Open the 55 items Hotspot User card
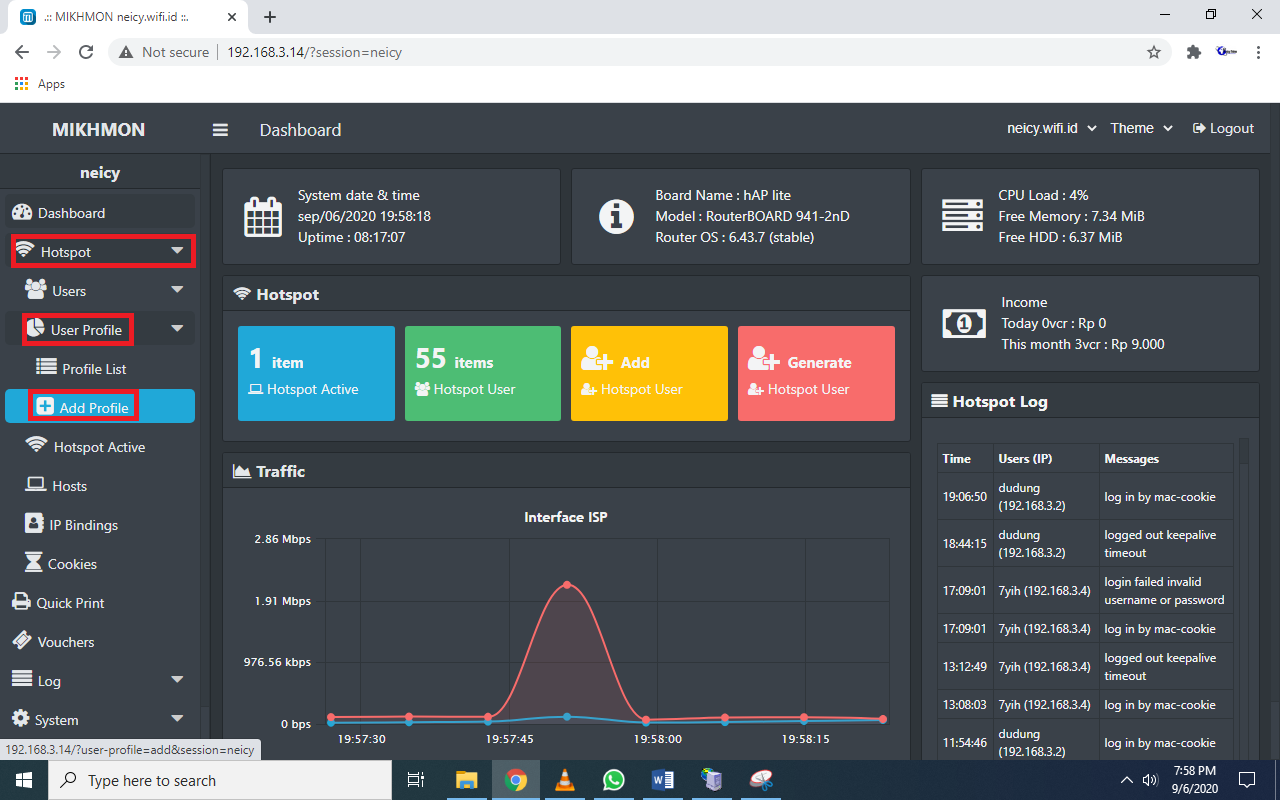This screenshot has width=1280, height=808. (x=483, y=373)
